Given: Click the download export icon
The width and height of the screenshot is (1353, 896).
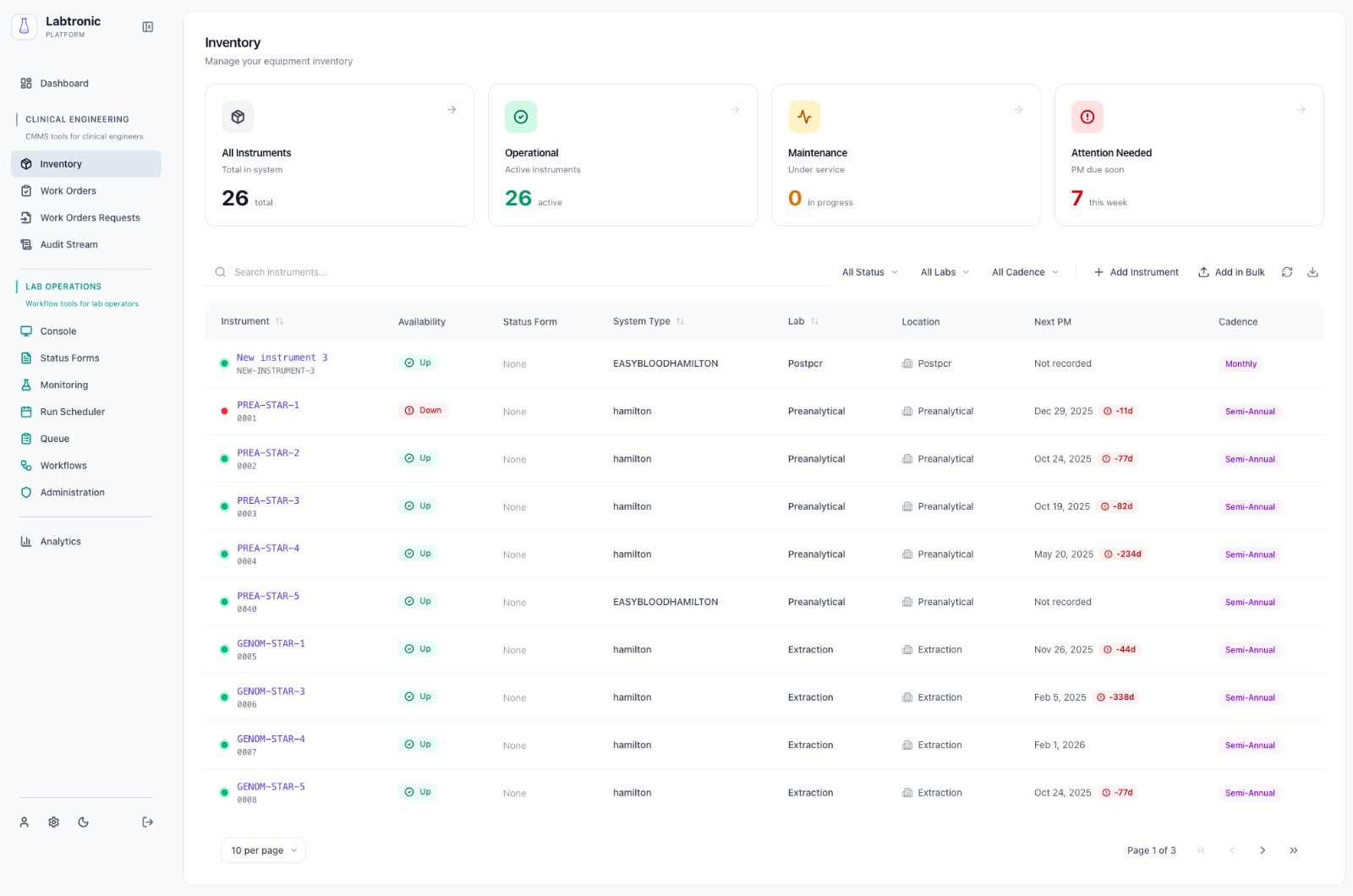Looking at the screenshot, I should pos(1312,272).
